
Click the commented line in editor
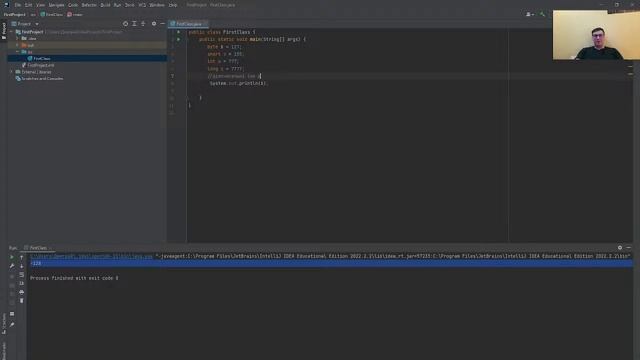tap(234, 76)
